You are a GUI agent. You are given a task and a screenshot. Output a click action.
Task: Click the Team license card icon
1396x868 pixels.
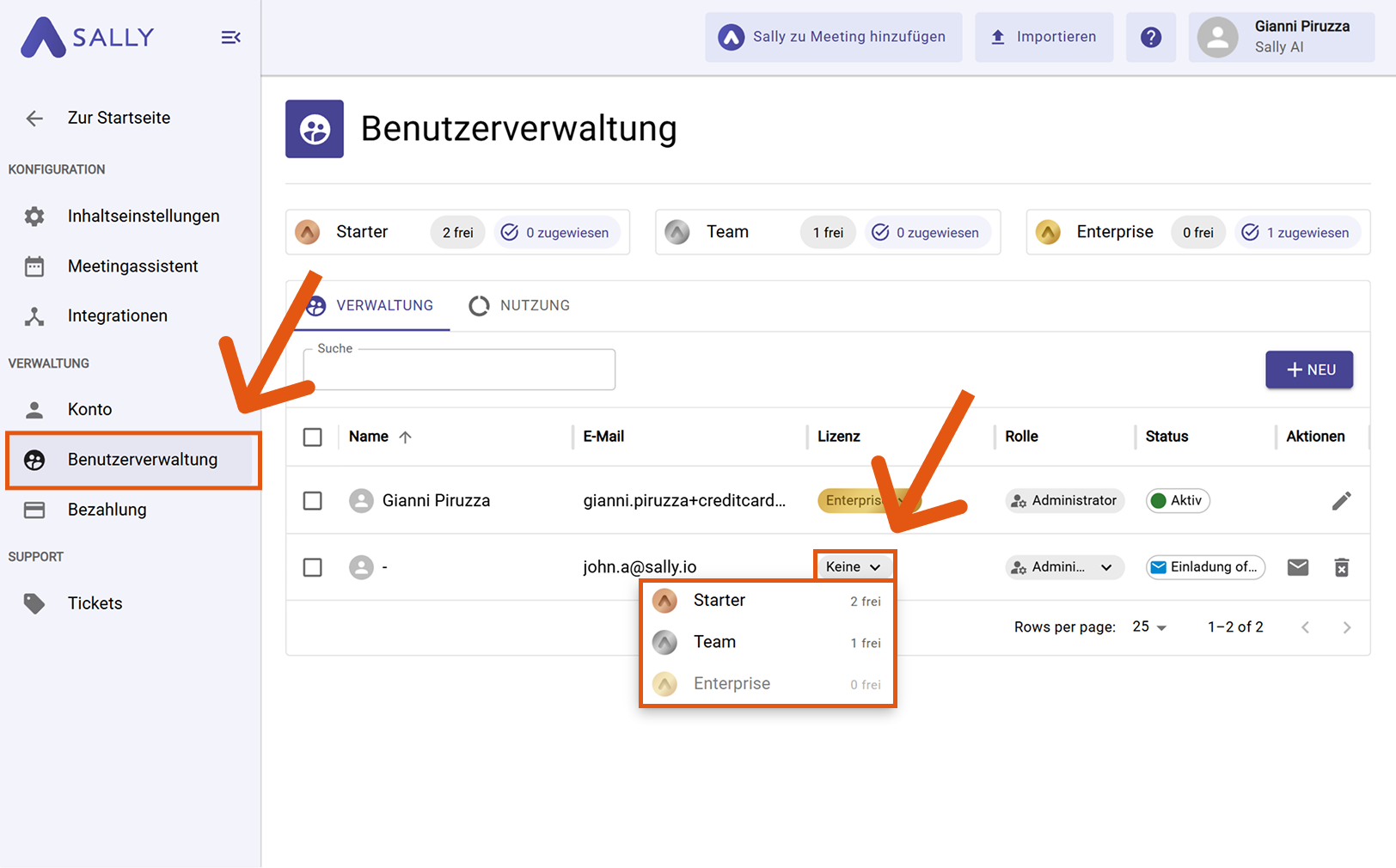(677, 232)
